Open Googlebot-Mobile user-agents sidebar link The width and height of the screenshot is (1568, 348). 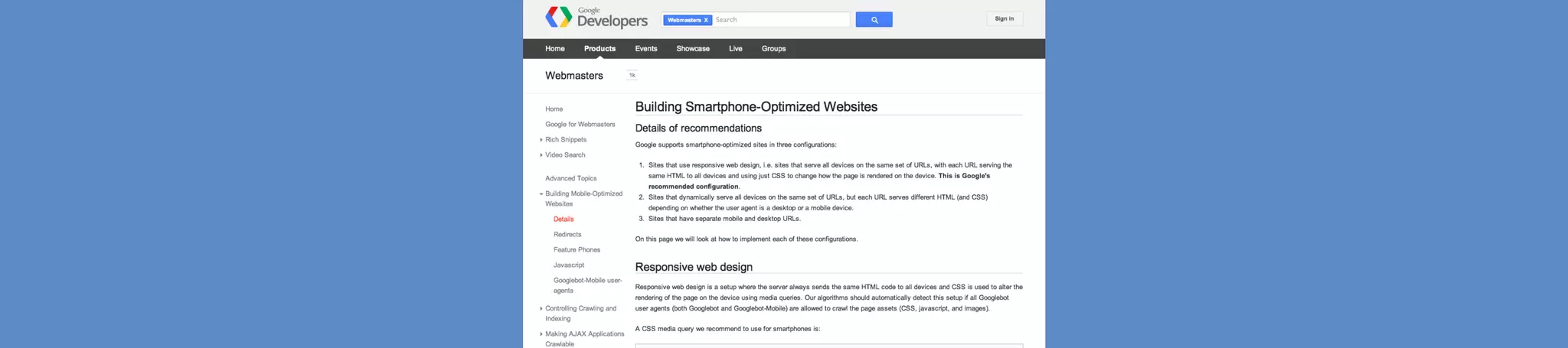[x=588, y=285]
